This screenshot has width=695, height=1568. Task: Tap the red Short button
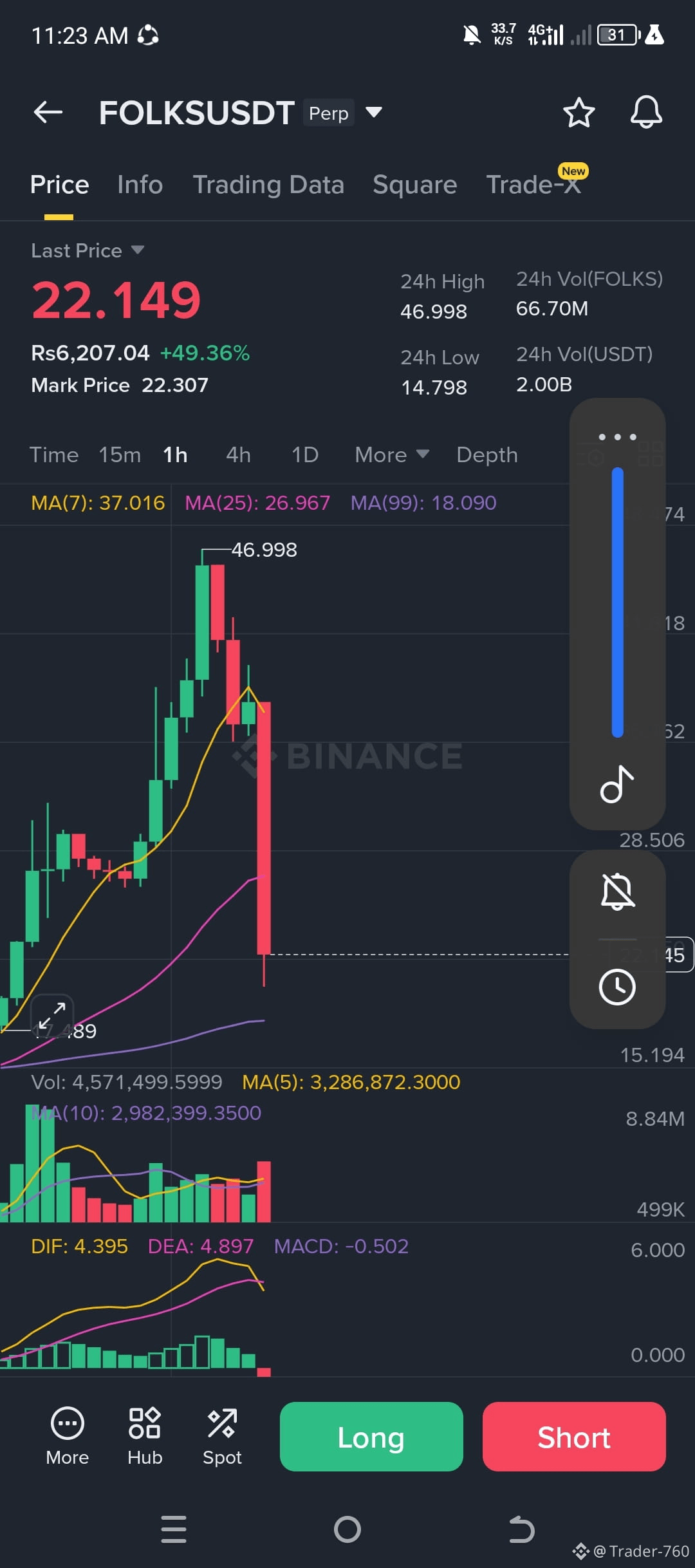tap(574, 1437)
